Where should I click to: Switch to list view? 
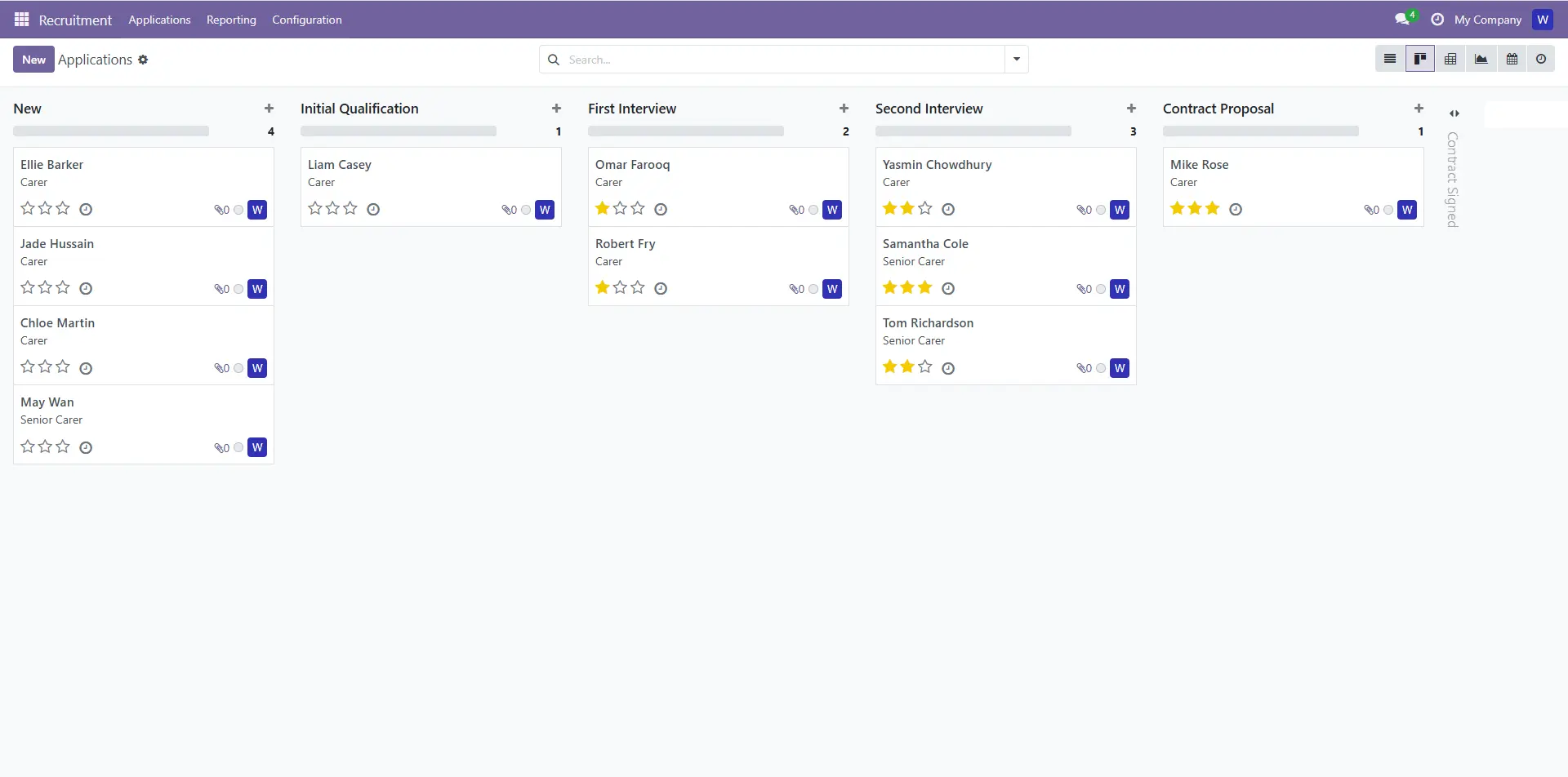(x=1389, y=59)
